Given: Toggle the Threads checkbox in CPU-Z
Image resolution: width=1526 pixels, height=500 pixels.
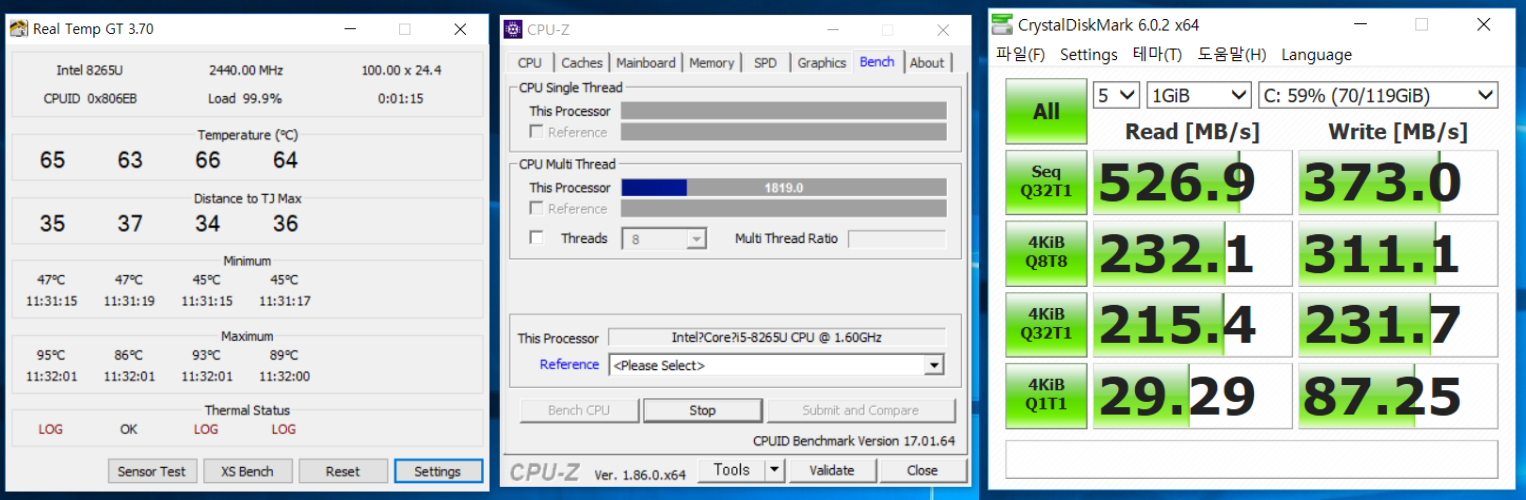Looking at the screenshot, I should (x=537, y=238).
